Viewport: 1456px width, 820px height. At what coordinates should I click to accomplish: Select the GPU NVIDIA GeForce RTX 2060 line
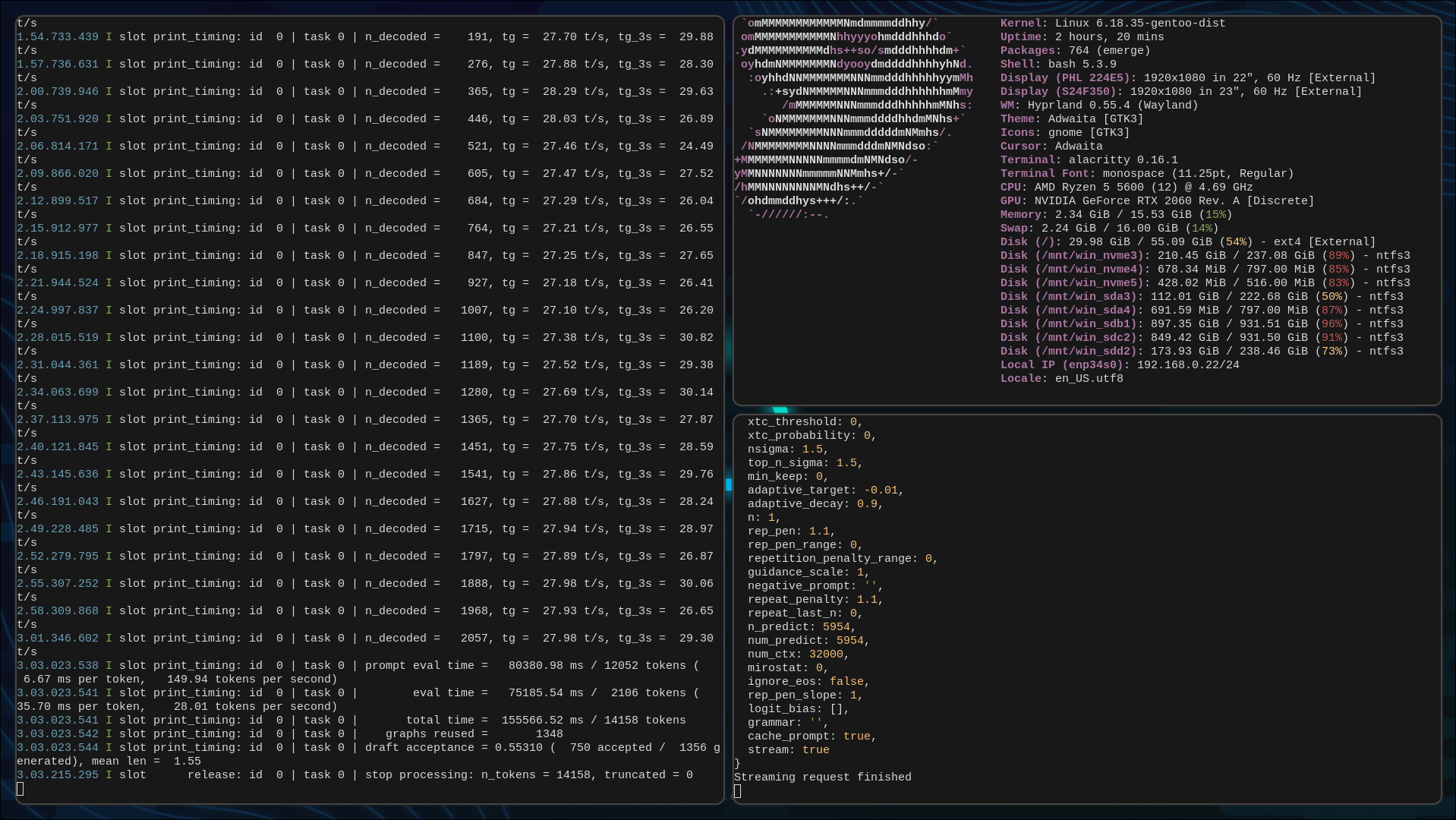pos(1158,201)
